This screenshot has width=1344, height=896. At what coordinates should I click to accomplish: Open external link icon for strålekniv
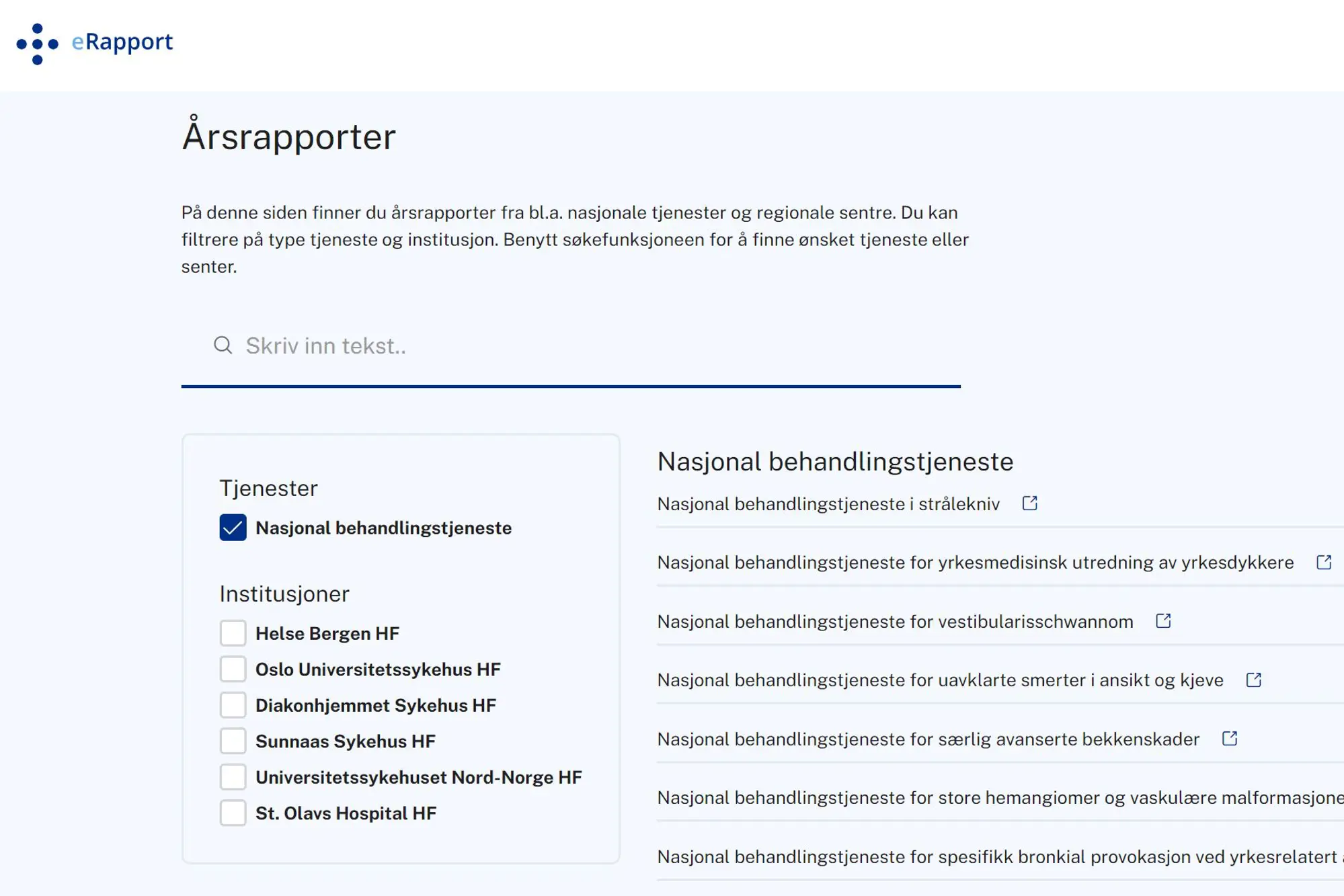pyautogui.click(x=1029, y=503)
